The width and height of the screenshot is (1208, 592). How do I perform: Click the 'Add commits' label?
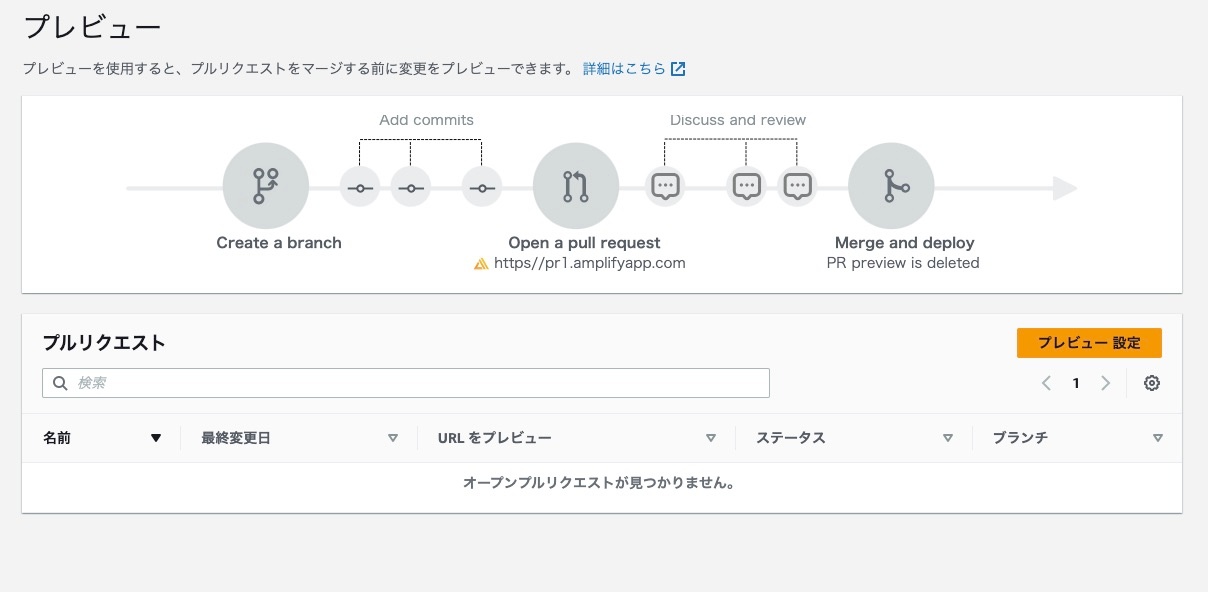click(426, 120)
